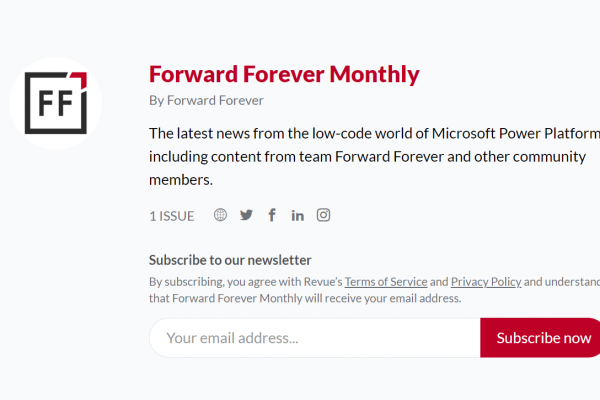Click the By subscribing consent text
Viewport: 600px width, 400px height.
374,290
